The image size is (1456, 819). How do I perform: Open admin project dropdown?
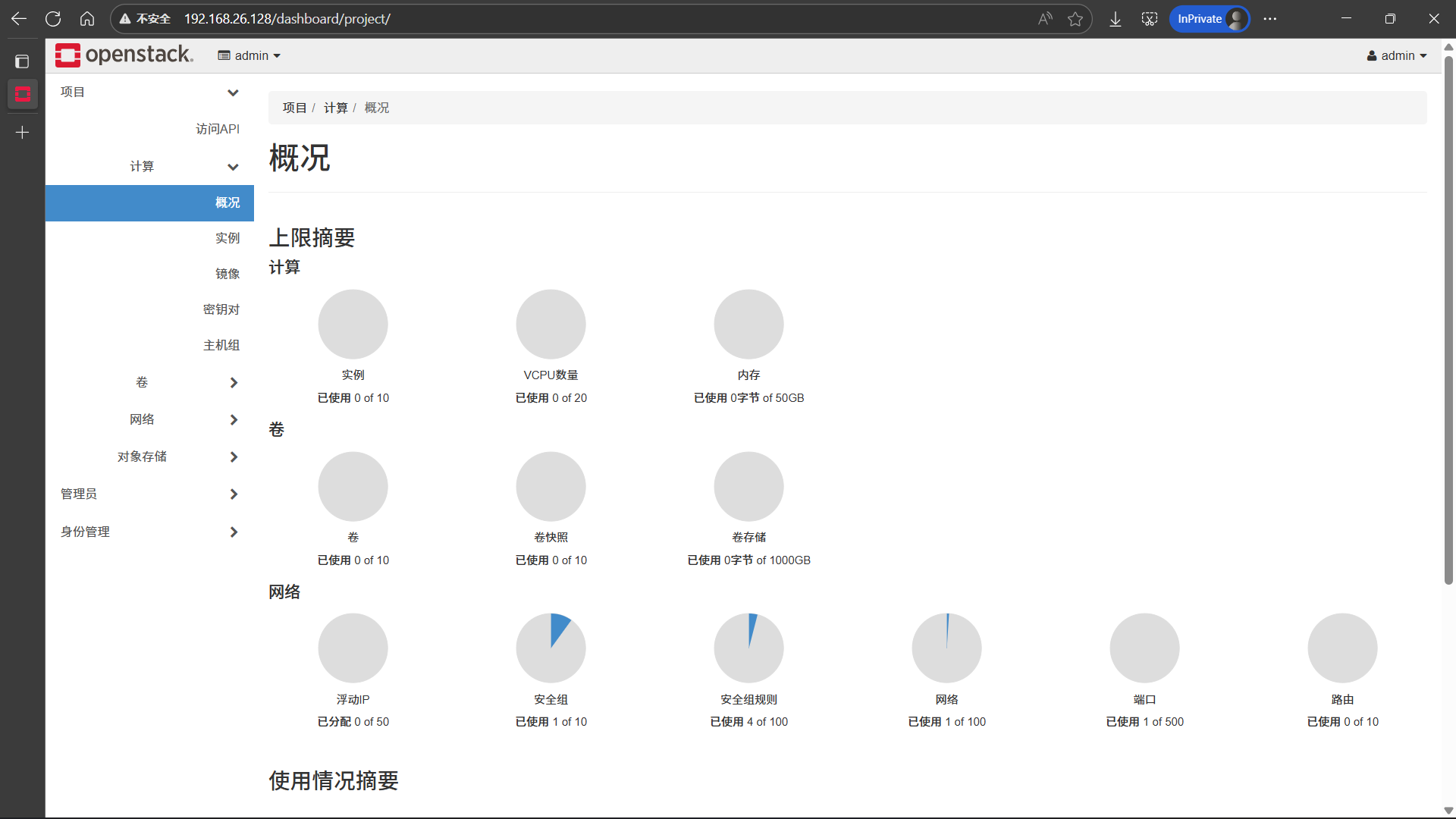[x=249, y=55]
